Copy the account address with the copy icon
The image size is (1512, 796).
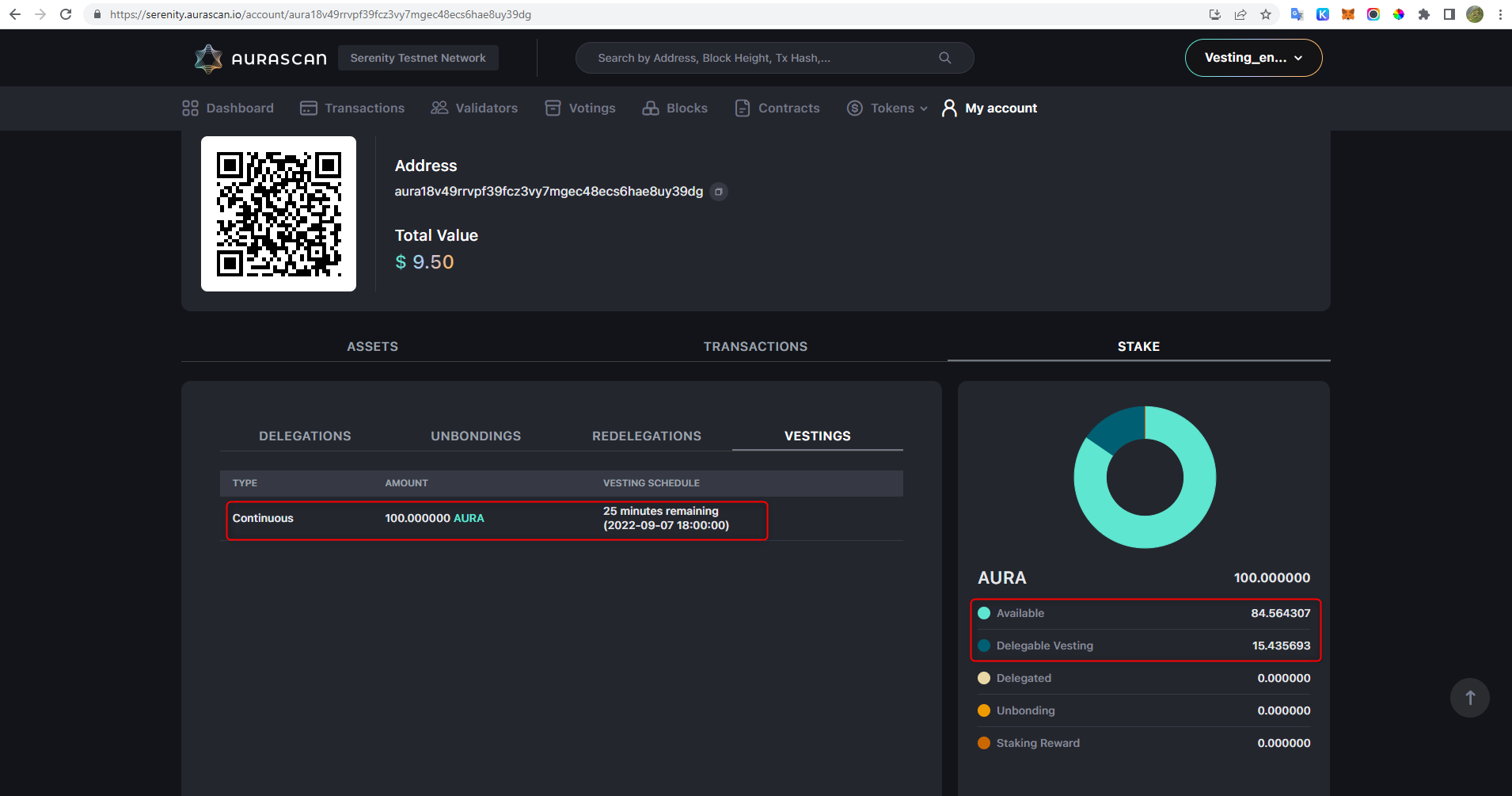click(718, 192)
